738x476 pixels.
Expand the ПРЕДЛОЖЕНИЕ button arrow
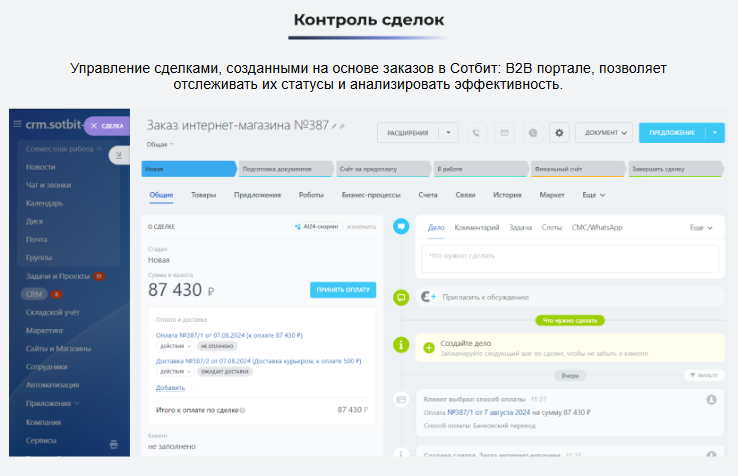click(x=715, y=132)
